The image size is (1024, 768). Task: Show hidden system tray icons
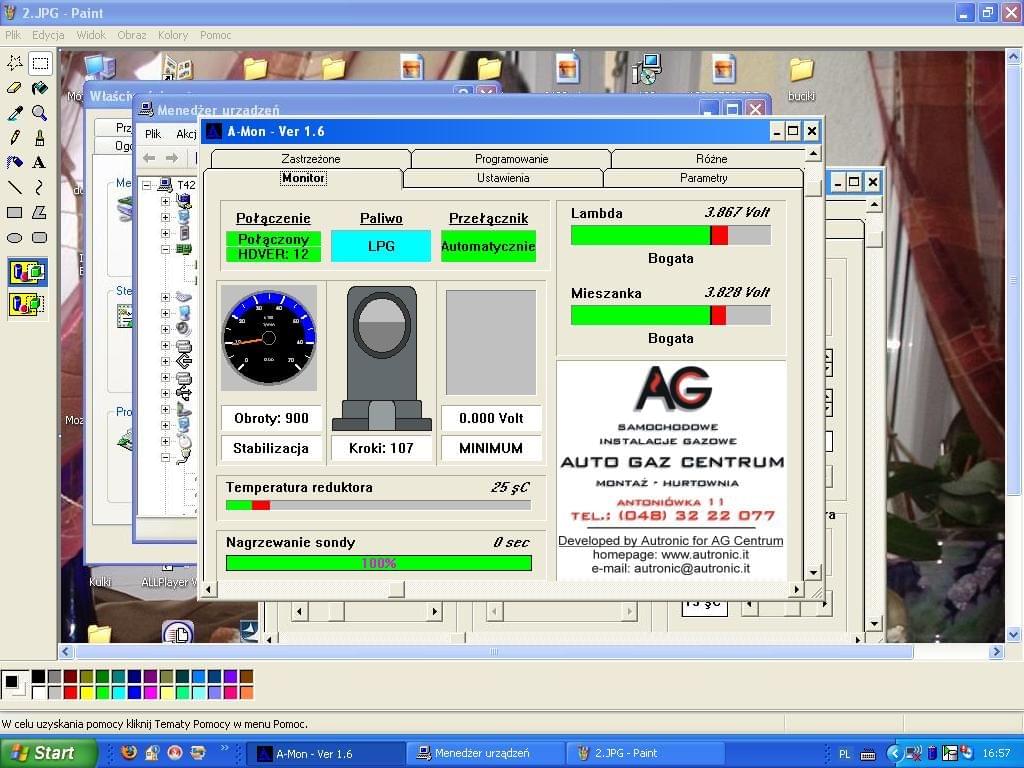pyautogui.click(x=895, y=753)
